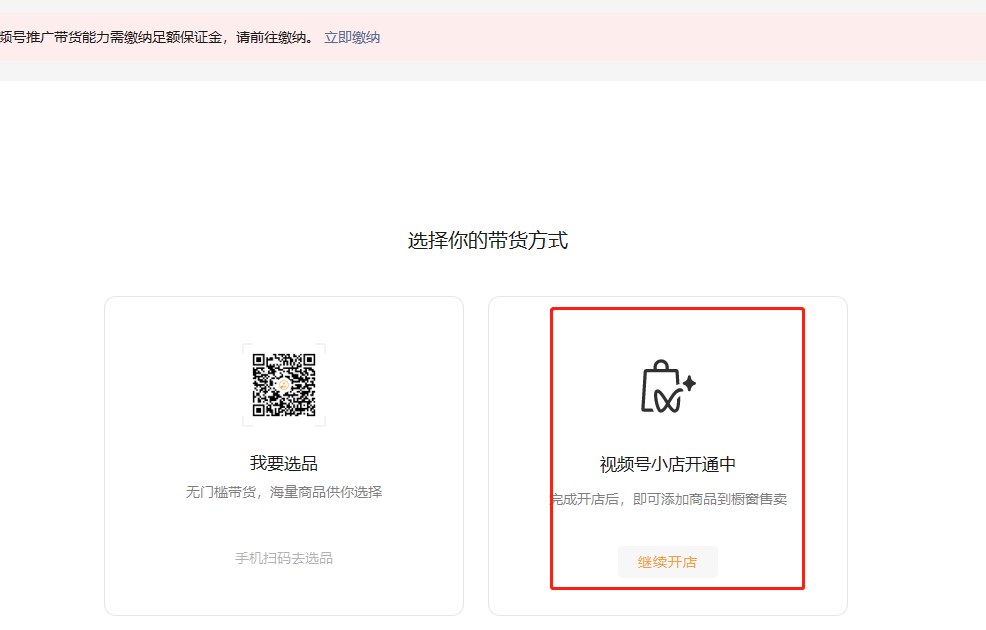Image resolution: width=986 pixels, height=630 pixels.
Task: Click the 手机扫码去选品 text
Action: [284, 558]
